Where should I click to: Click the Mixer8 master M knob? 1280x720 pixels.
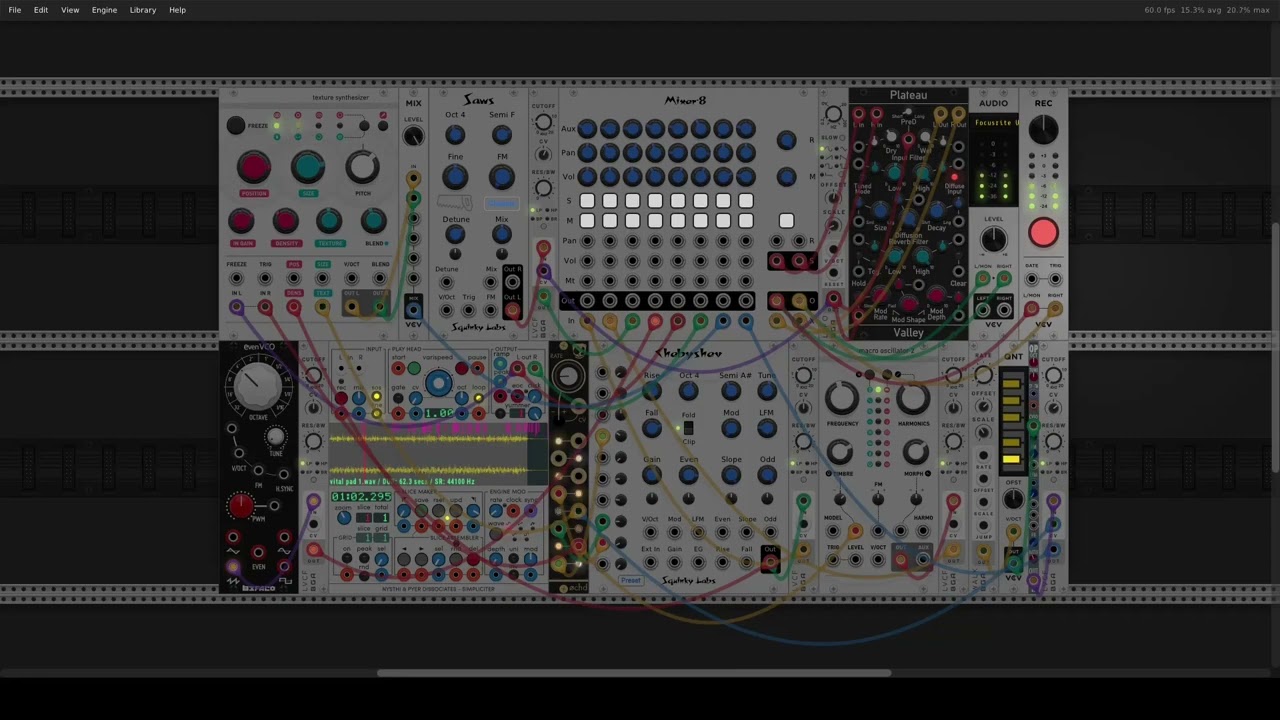pos(787,177)
